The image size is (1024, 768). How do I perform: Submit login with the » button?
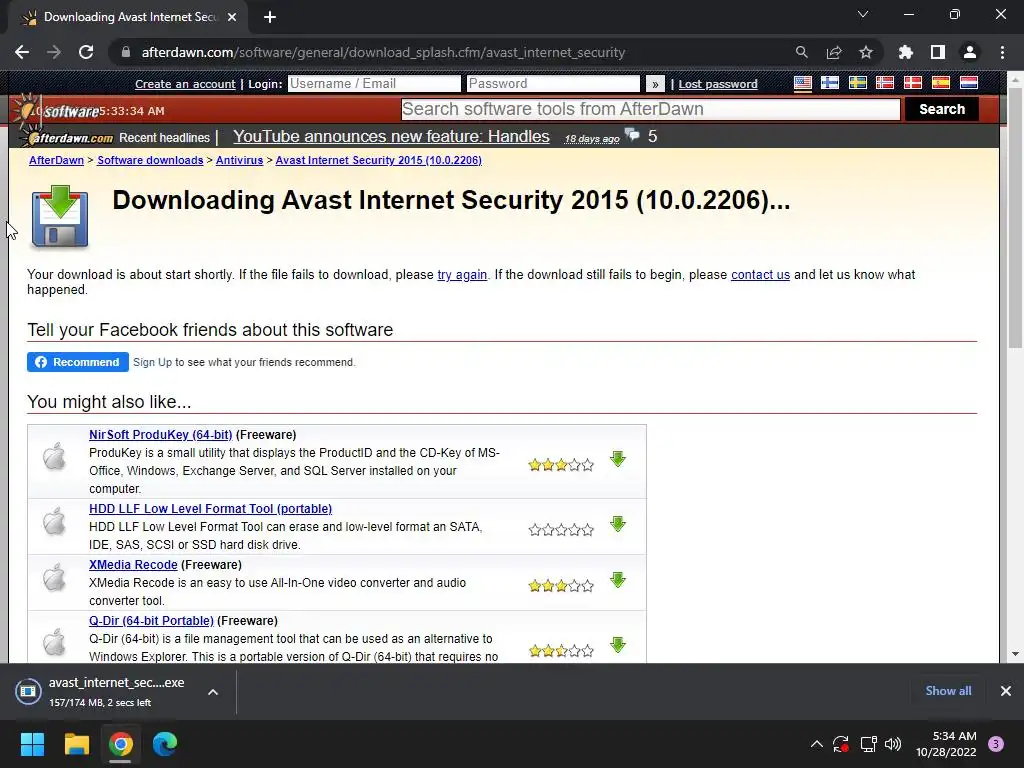tap(654, 84)
